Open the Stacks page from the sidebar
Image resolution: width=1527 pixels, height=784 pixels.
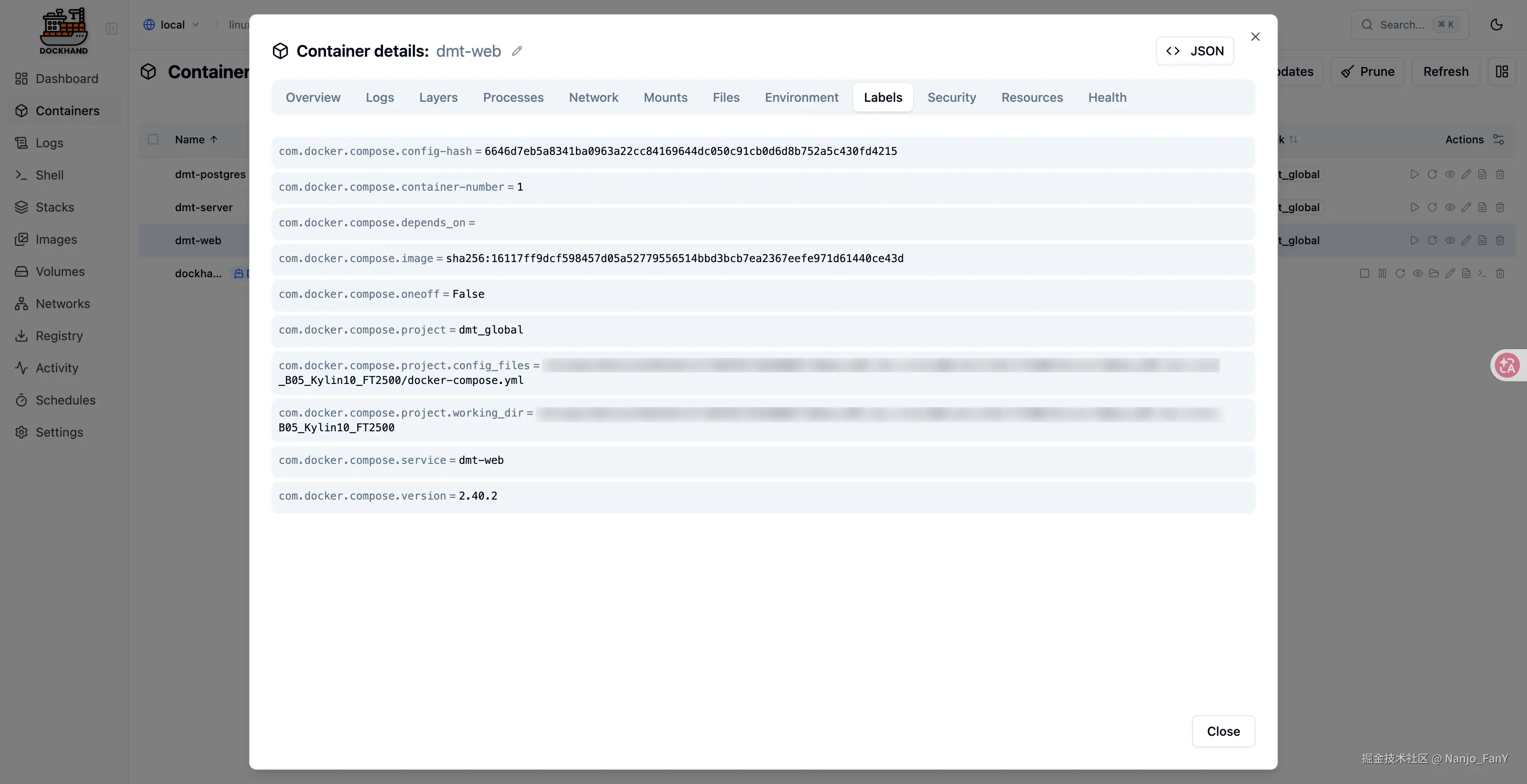pyautogui.click(x=54, y=208)
